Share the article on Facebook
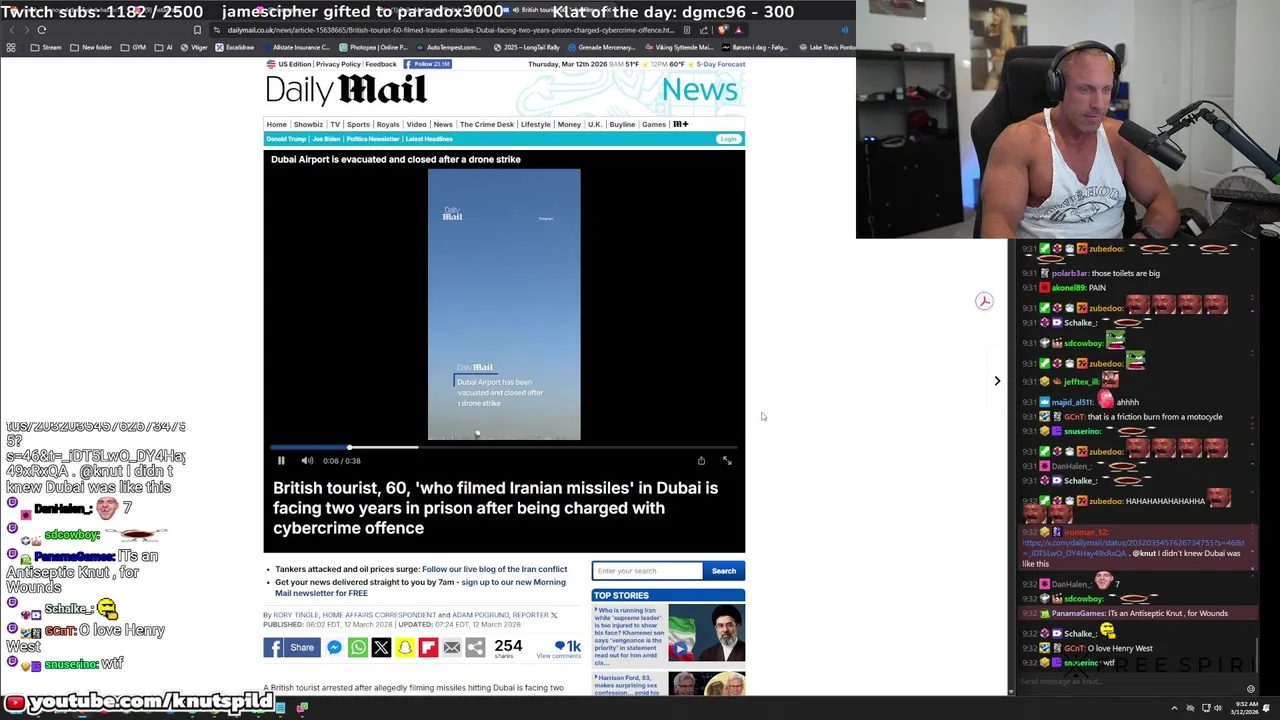The image size is (1280, 720). click(291, 647)
